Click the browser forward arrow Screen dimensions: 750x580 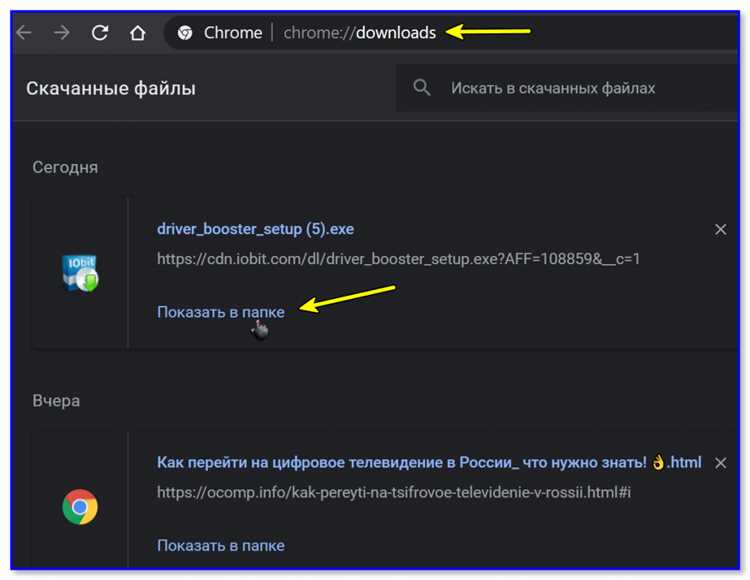(x=61, y=33)
